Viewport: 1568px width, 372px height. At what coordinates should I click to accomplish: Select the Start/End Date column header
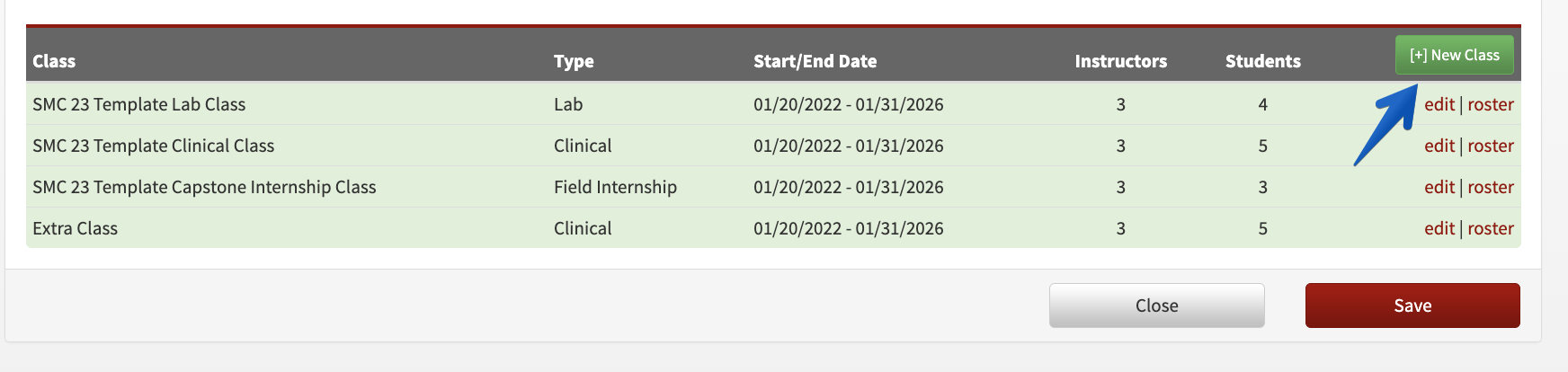(815, 61)
